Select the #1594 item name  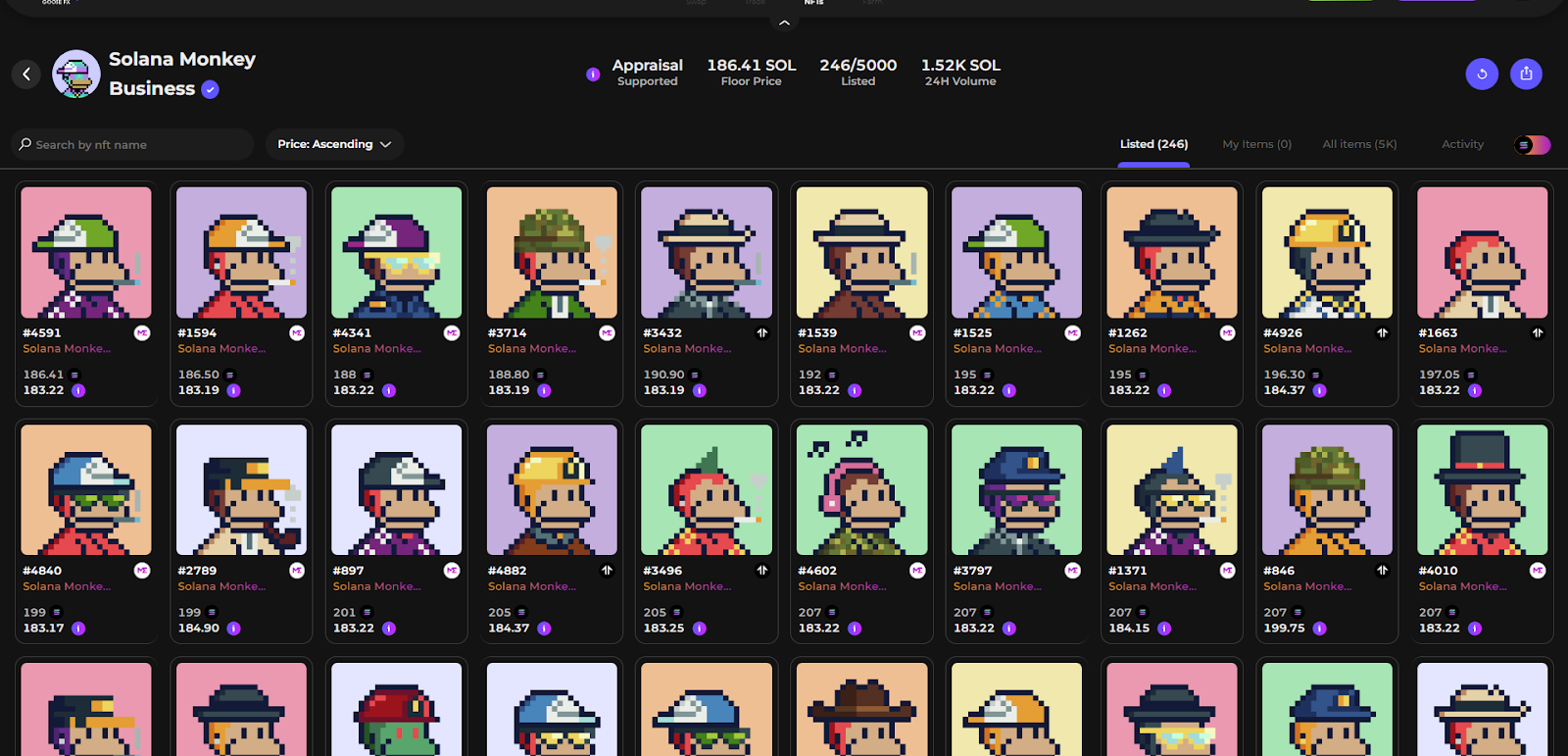(197, 333)
